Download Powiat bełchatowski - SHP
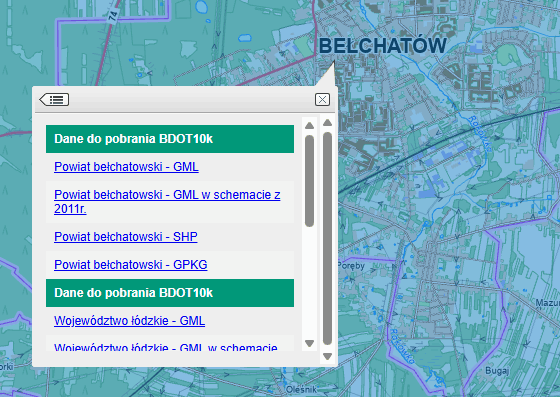The image size is (560, 397). [x=126, y=237]
